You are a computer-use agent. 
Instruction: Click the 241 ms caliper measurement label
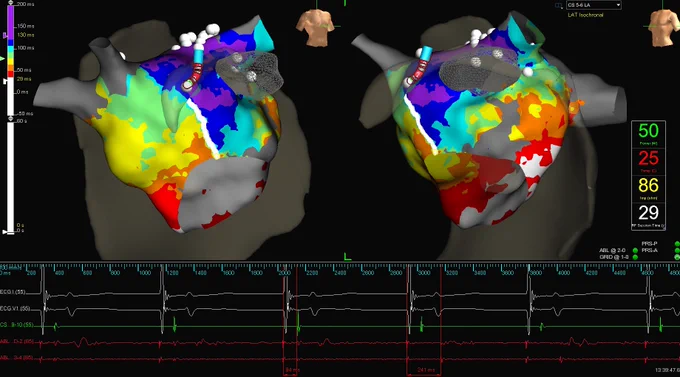[x=425, y=370]
